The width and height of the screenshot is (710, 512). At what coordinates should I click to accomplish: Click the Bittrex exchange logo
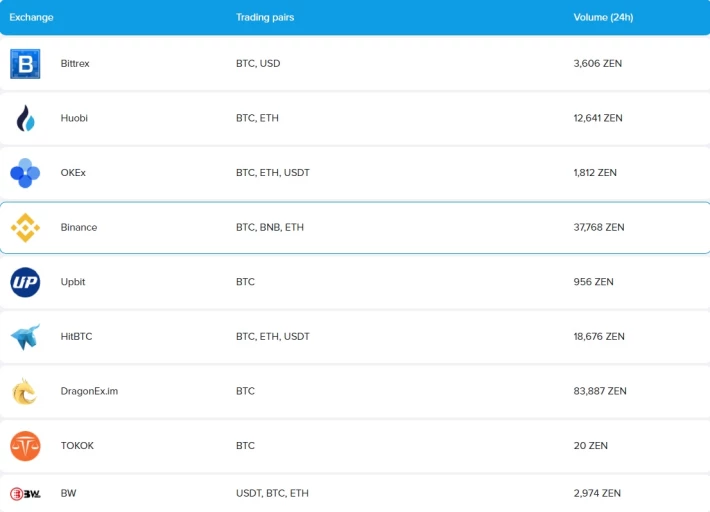(25, 64)
